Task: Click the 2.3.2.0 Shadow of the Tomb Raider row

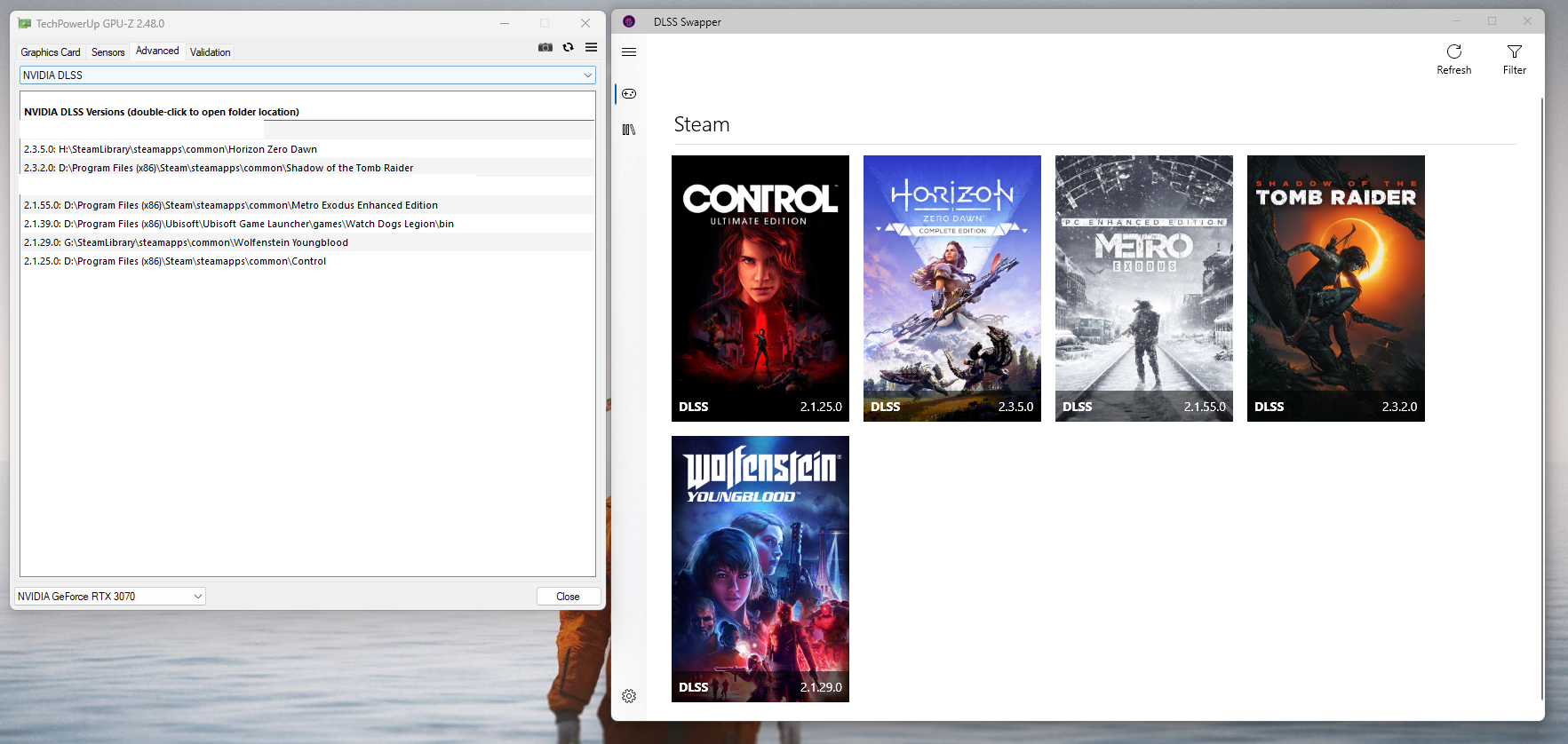Action: click(x=307, y=168)
